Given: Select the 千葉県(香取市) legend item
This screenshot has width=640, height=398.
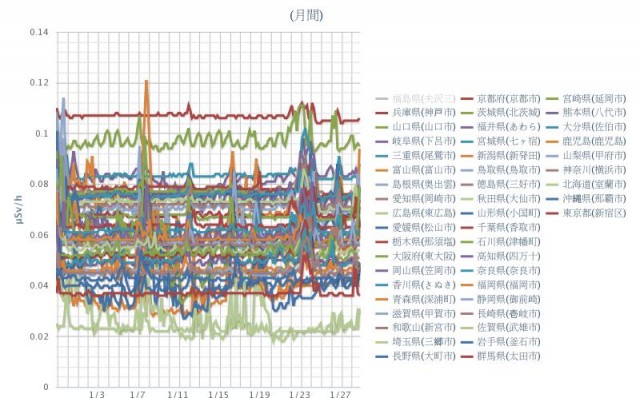Looking at the screenshot, I should 501,227.
